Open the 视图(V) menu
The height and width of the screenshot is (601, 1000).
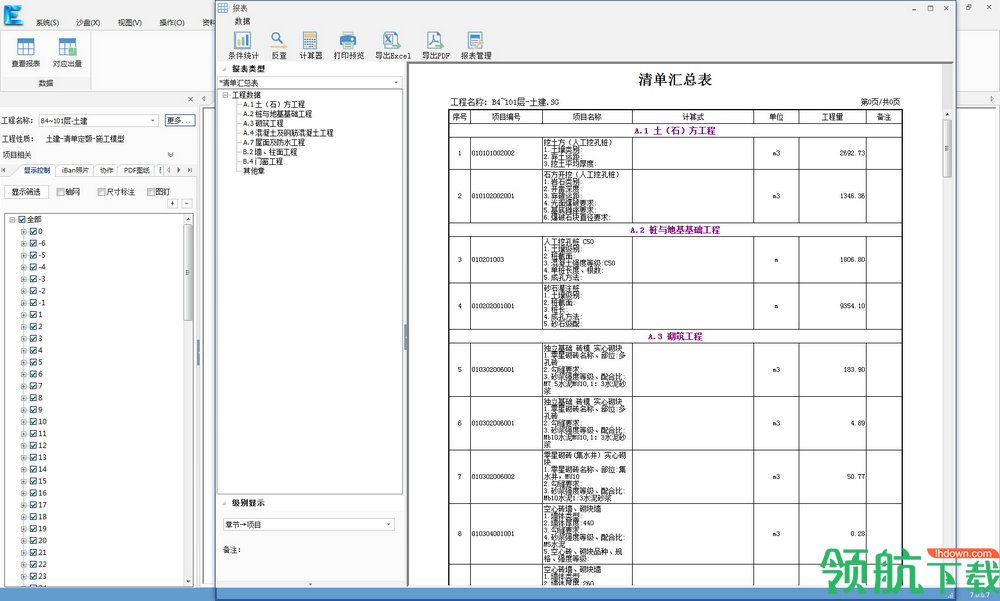click(129, 22)
